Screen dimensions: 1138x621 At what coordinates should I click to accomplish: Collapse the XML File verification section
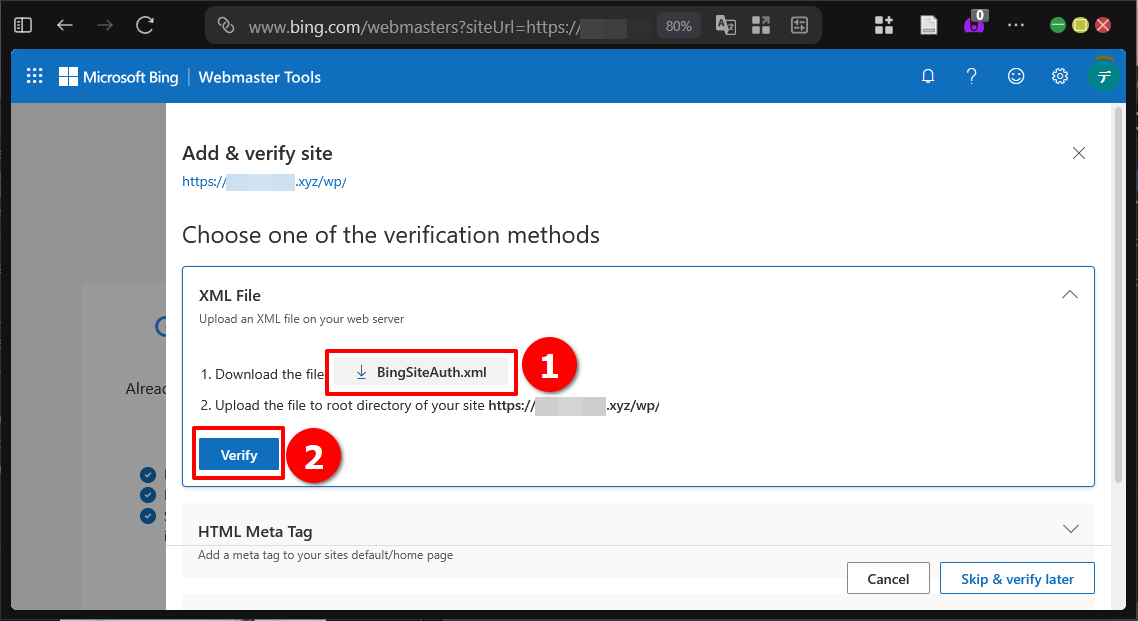[1070, 294]
